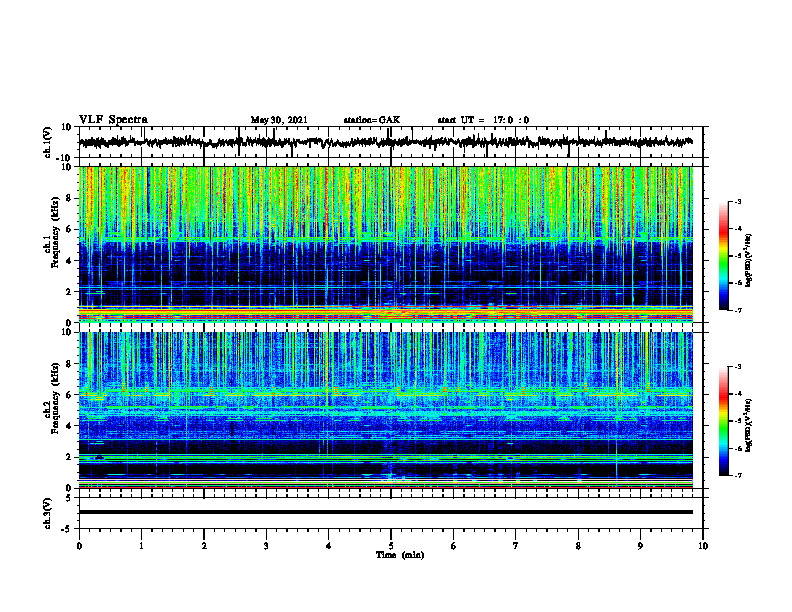Click the "8" kHz tick on ch.1 spectrogram axis
This screenshot has height=612, width=792.
coord(70,198)
